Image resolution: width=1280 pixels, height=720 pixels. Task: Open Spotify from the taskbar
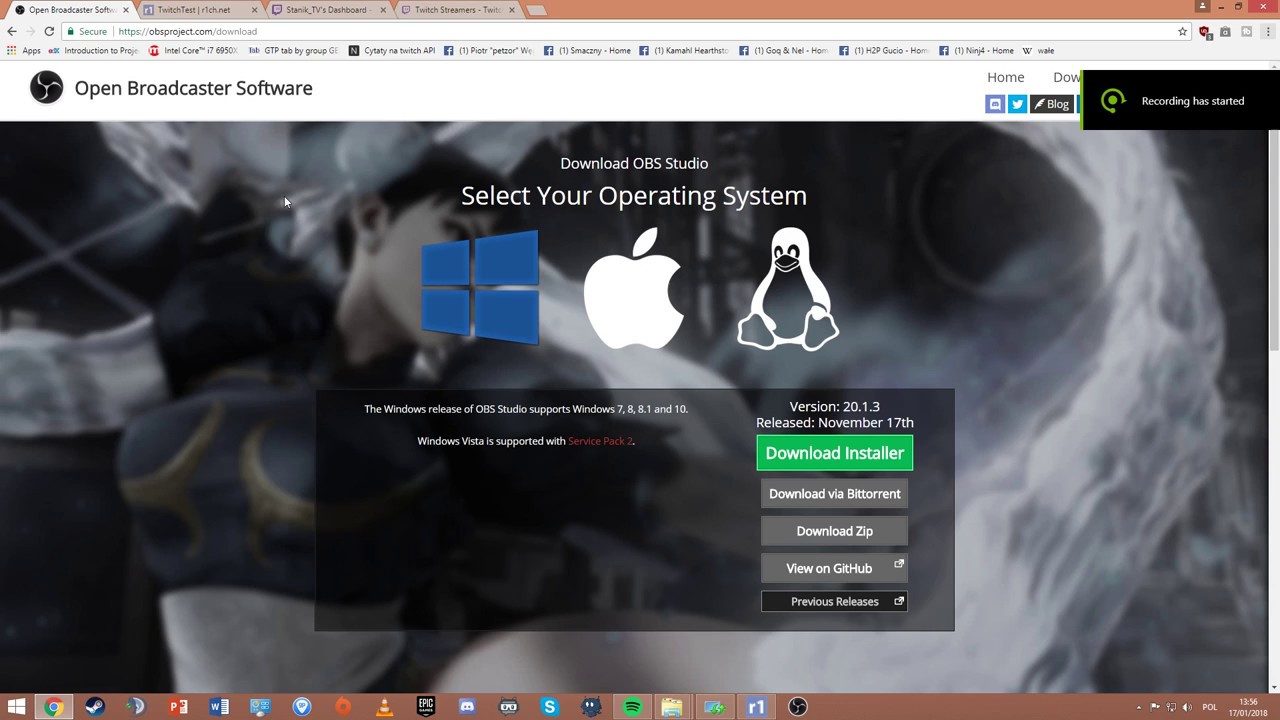click(x=632, y=707)
